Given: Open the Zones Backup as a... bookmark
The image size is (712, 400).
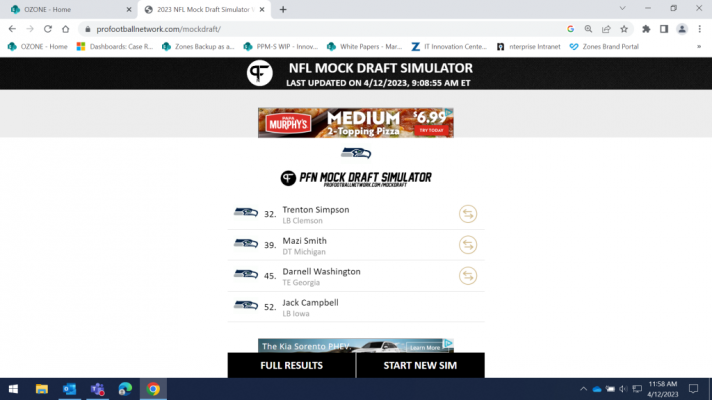Looking at the screenshot, I should pyautogui.click(x=198, y=46).
